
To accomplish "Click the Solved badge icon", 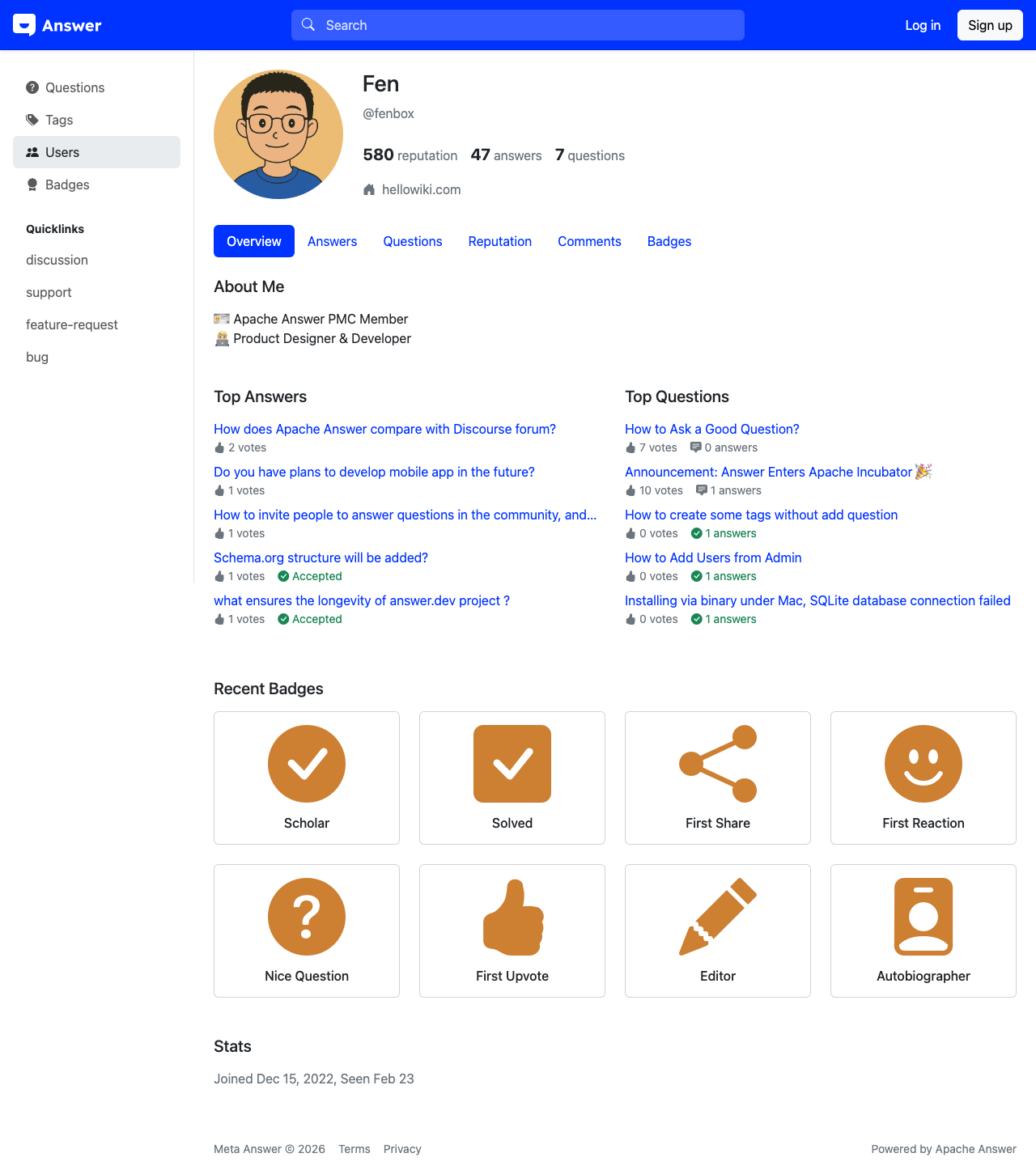I will click(x=512, y=763).
